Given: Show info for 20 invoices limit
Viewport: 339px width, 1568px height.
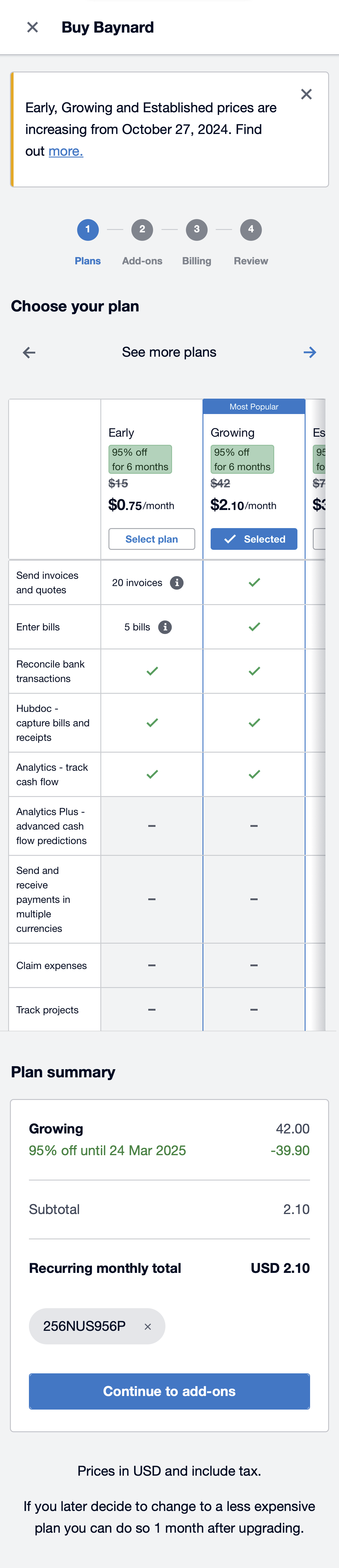Looking at the screenshot, I should click(x=177, y=582).
